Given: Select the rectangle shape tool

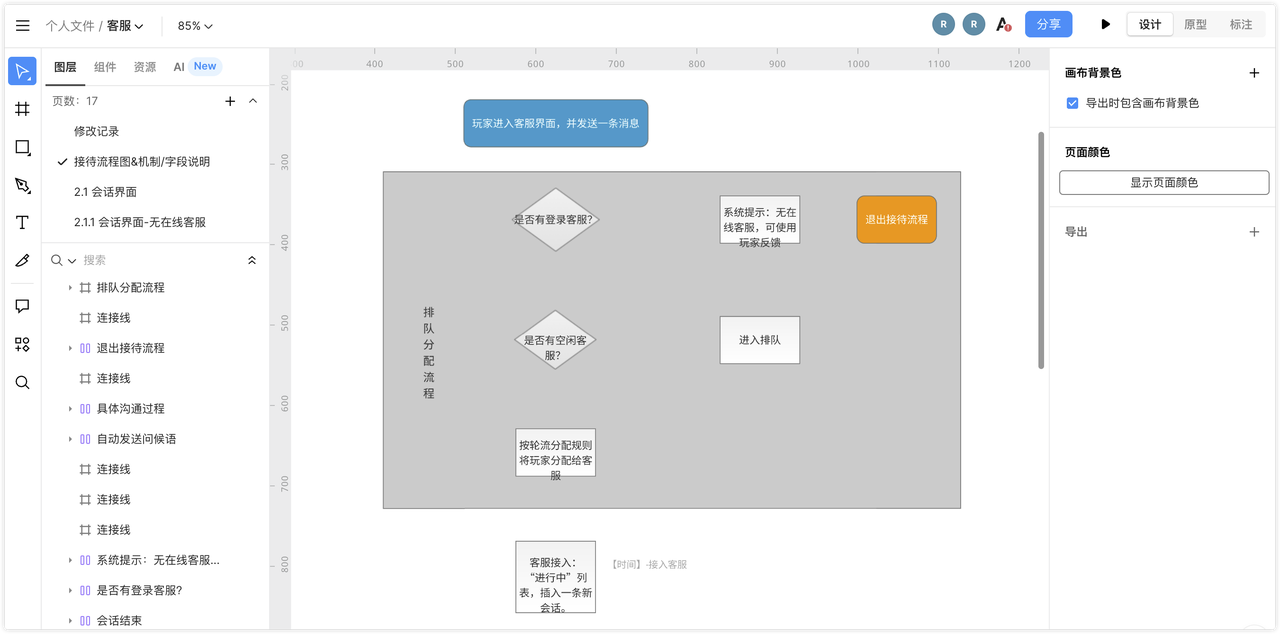Looking at the screenshot, I should 22,147.
